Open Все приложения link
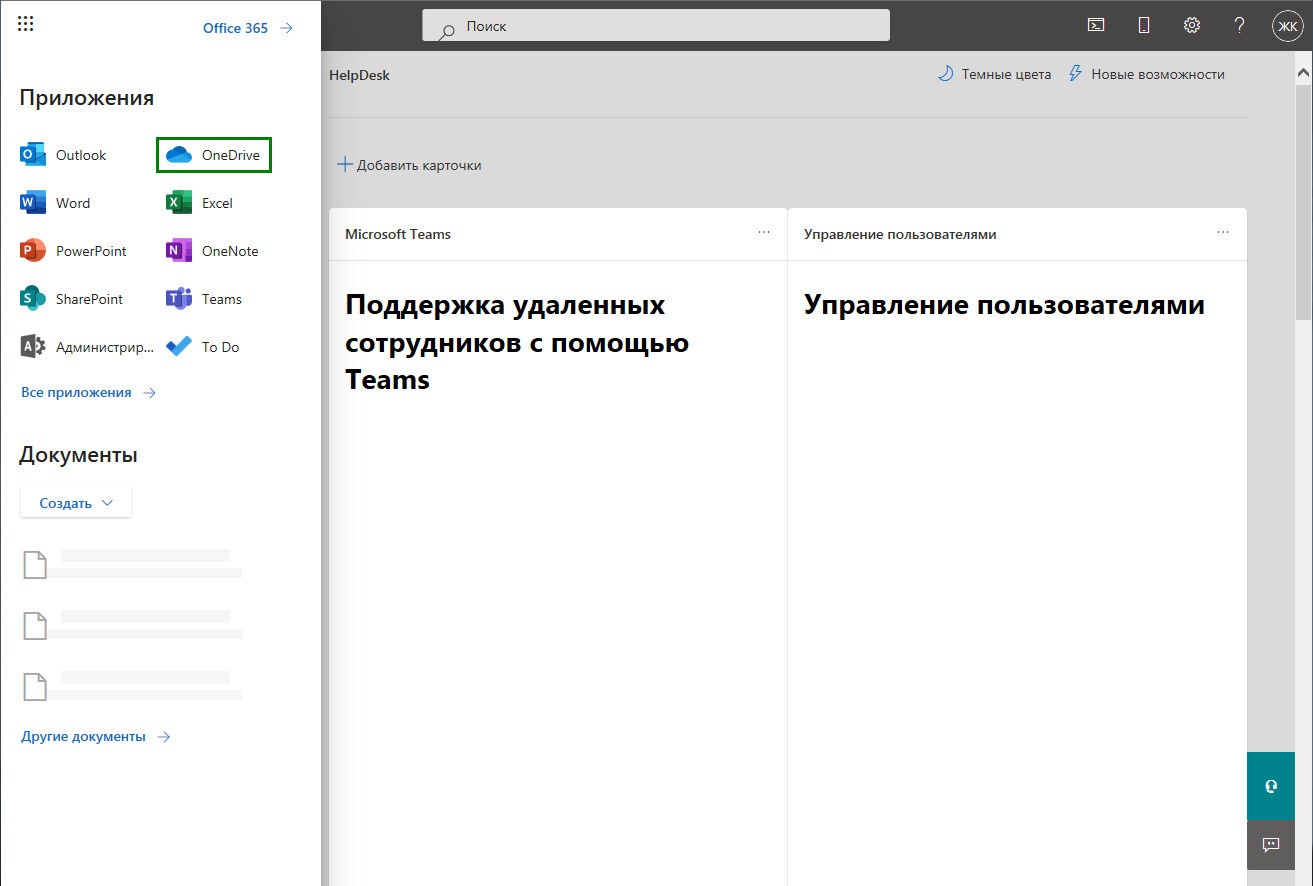This screenshot has height=886, width=1313. pos(88,393)
